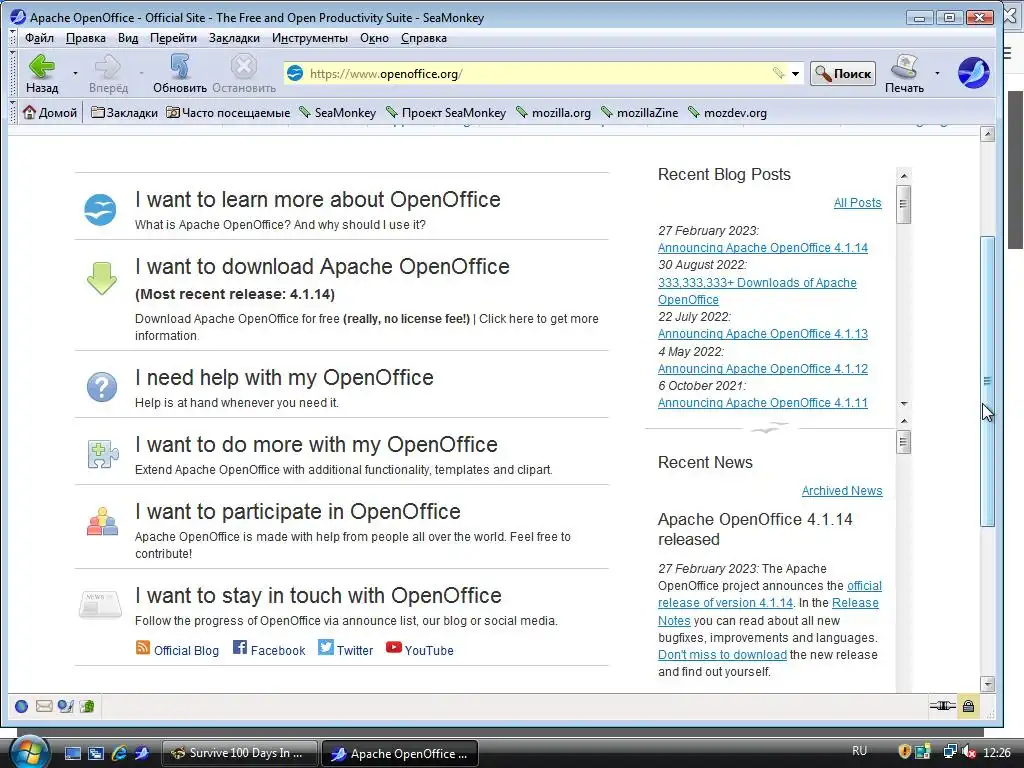Image resolution: width=1024 pixels, height=768 pixels.
Task: Click the main page scrollbar down arrow
Action: pos(987,684)
